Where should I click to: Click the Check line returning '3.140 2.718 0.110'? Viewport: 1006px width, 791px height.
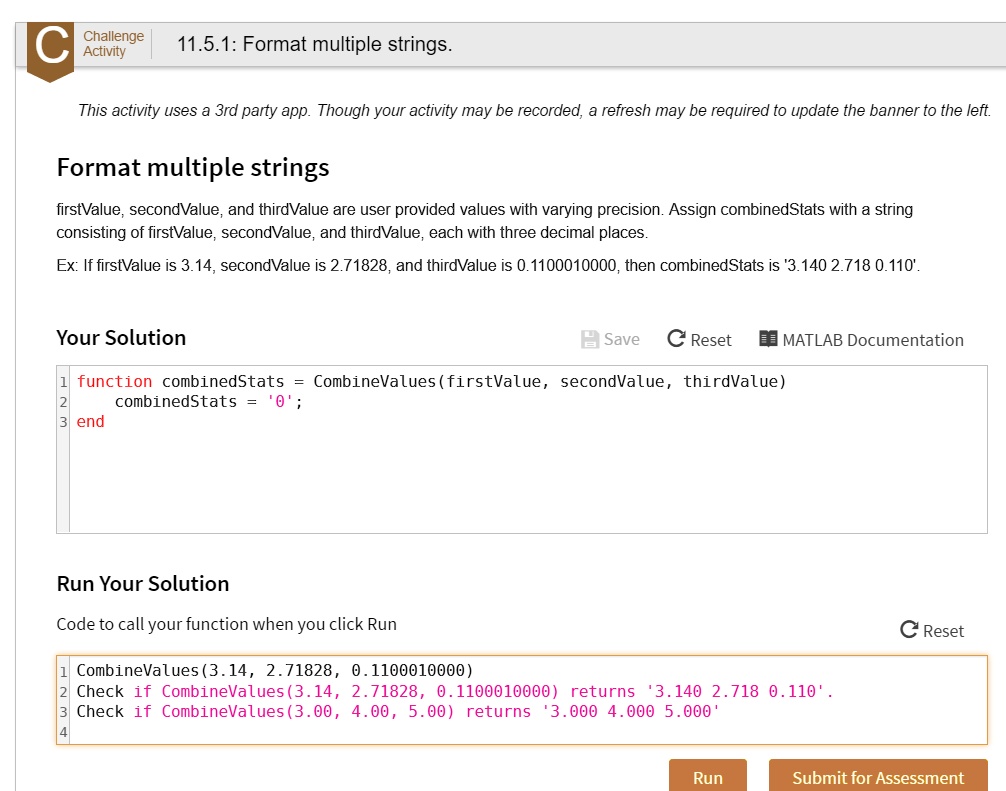pos(454,691)
